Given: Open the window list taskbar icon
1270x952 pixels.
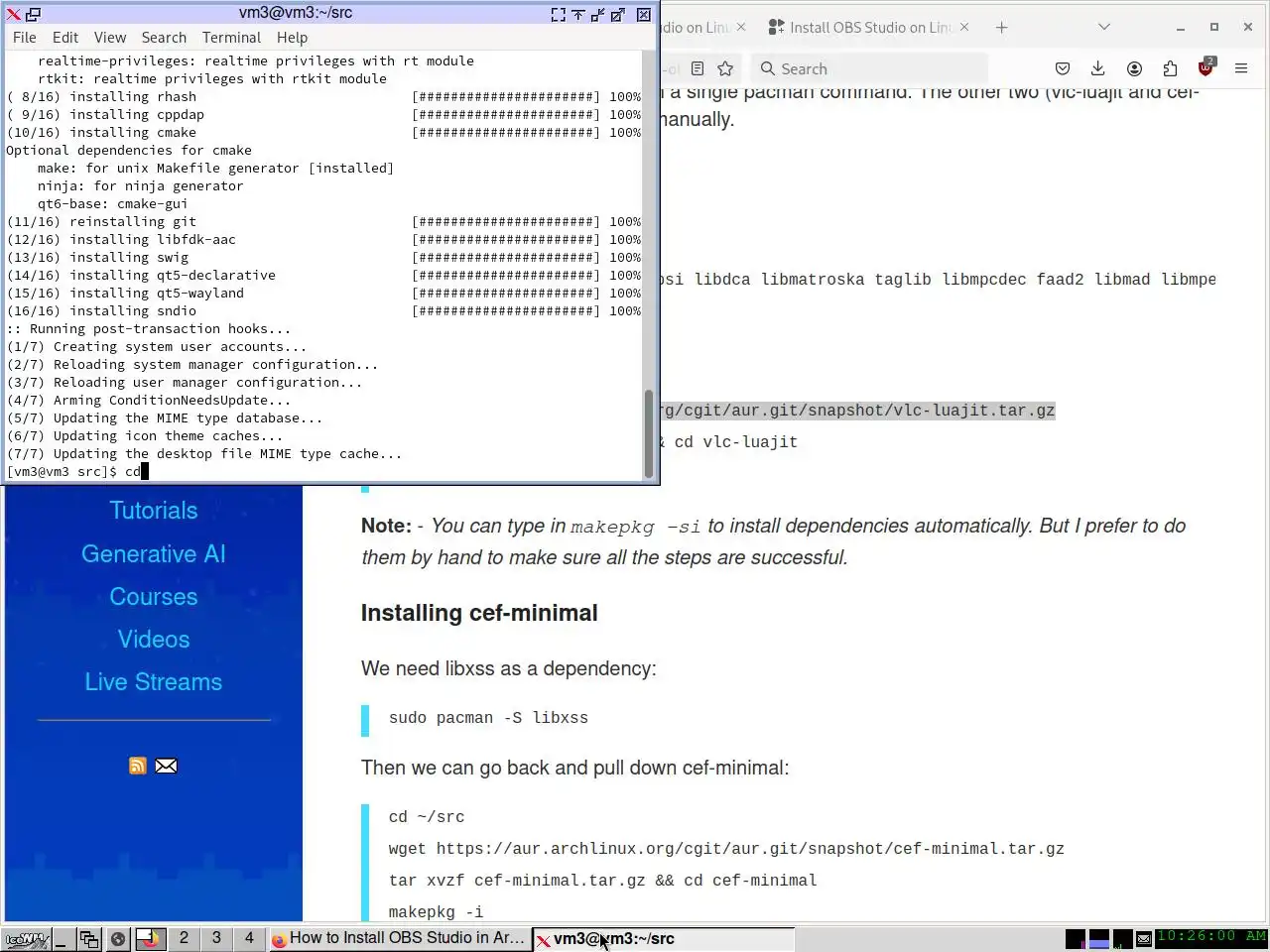Looking at the screenshot, I should (88, 938).
